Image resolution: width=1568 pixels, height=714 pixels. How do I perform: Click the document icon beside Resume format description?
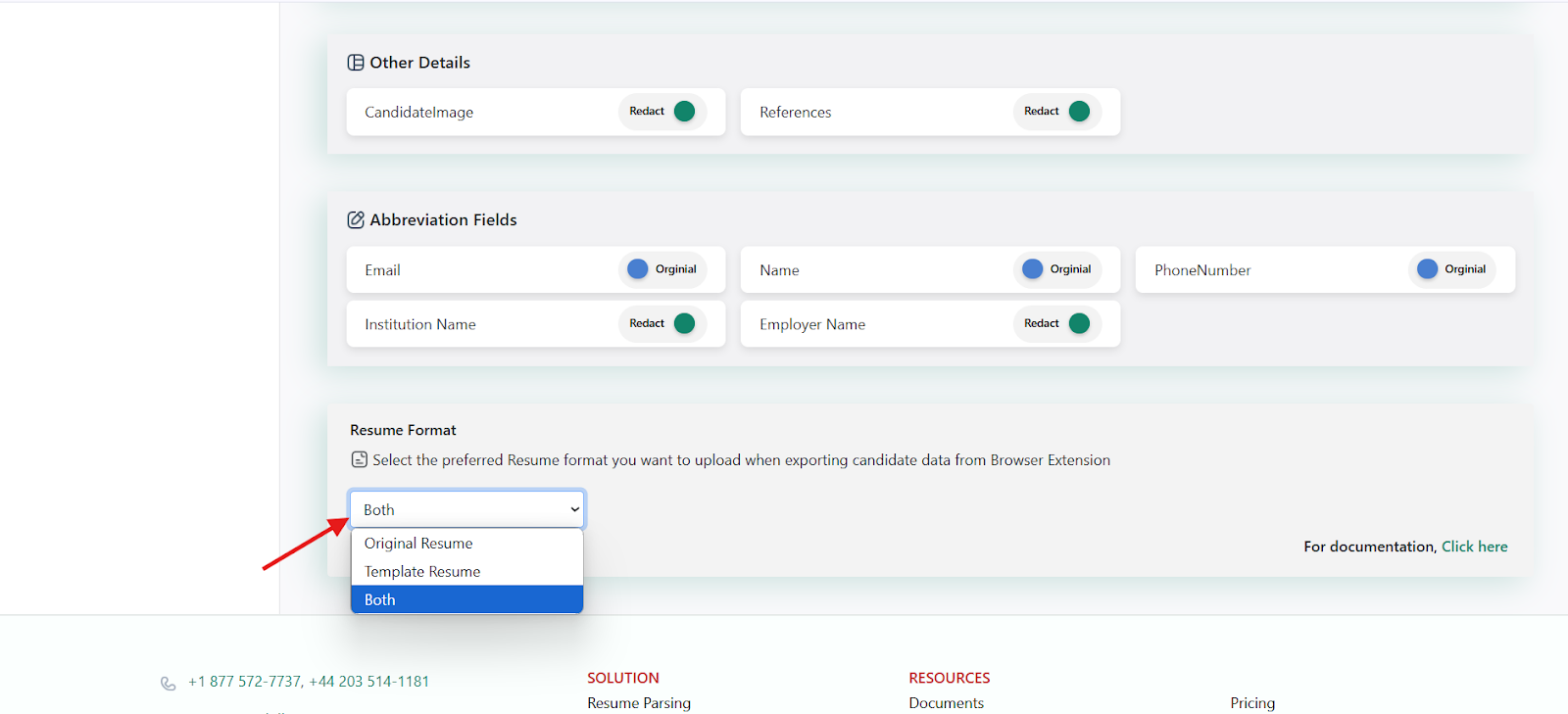360,459
